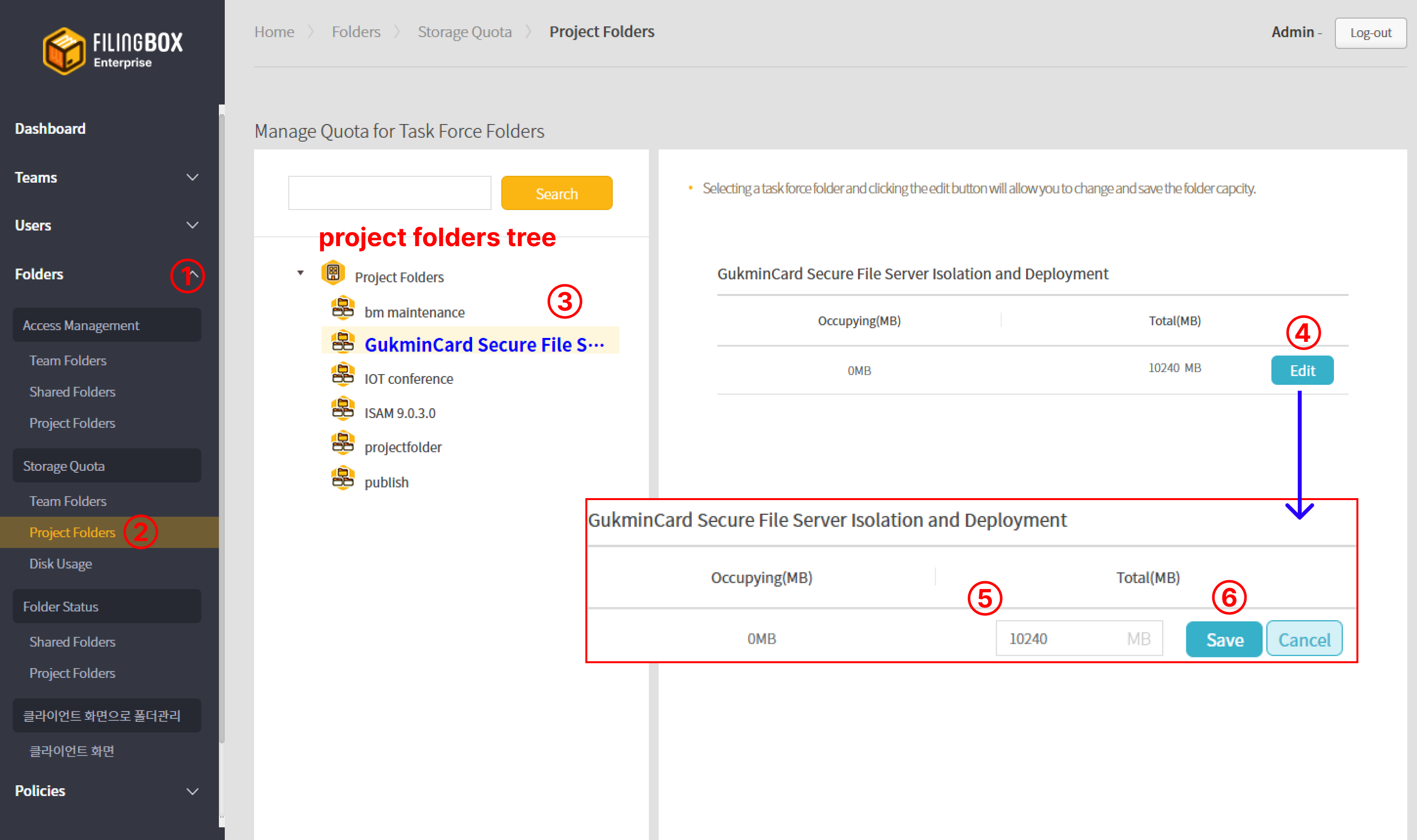Collapse the Project Folders tree triangle

click(301, 273)
